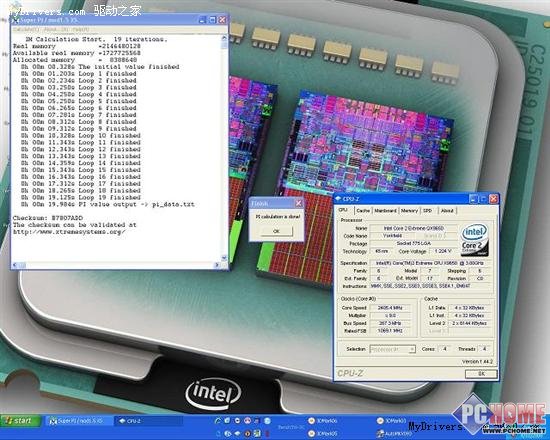Viewport: 550px width, 440px height.
Task: Open the Windows start menu
Action: (20, 421)
